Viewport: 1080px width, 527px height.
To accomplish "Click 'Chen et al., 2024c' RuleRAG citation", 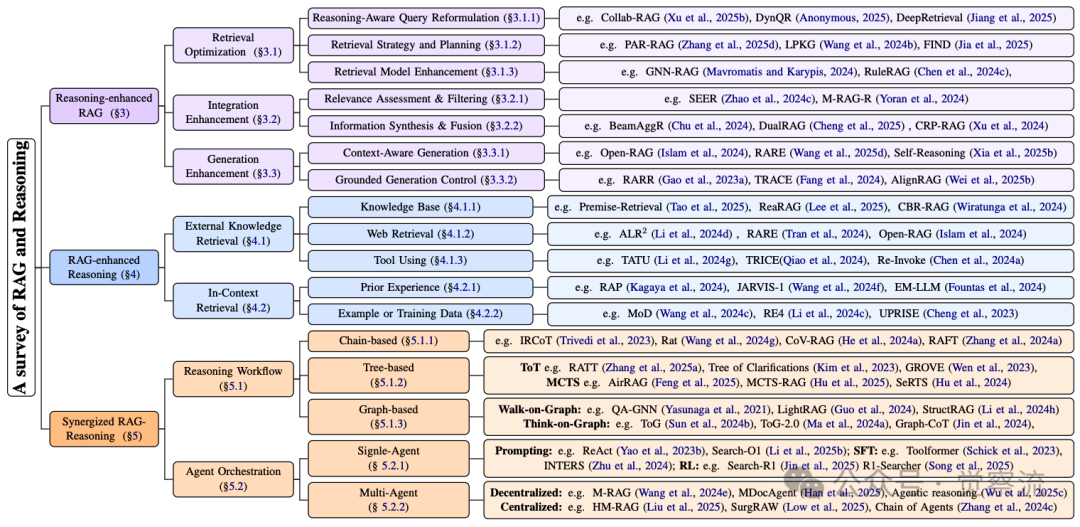I will tap(962, 72).
